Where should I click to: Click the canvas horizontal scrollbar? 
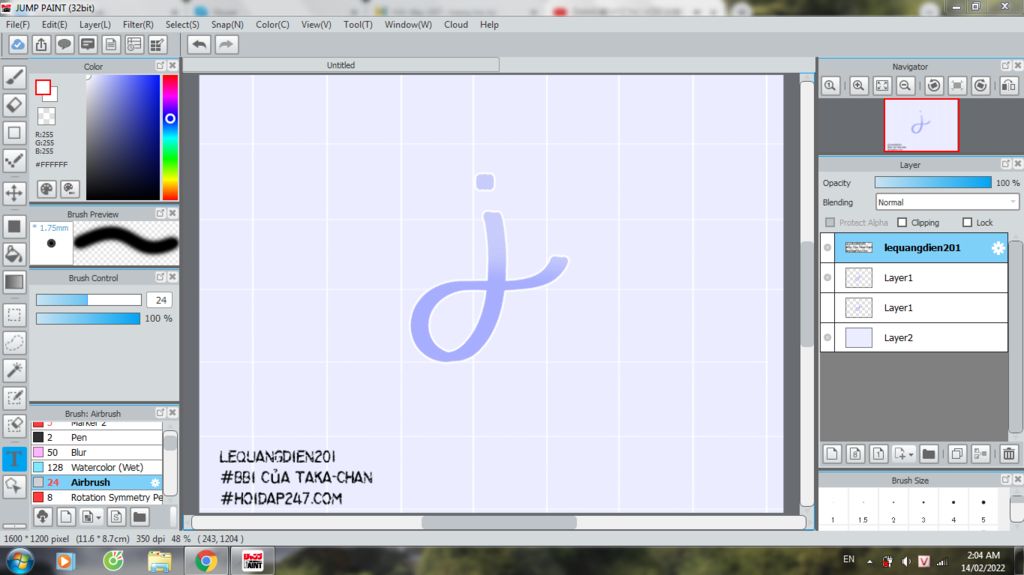[498, 522]
